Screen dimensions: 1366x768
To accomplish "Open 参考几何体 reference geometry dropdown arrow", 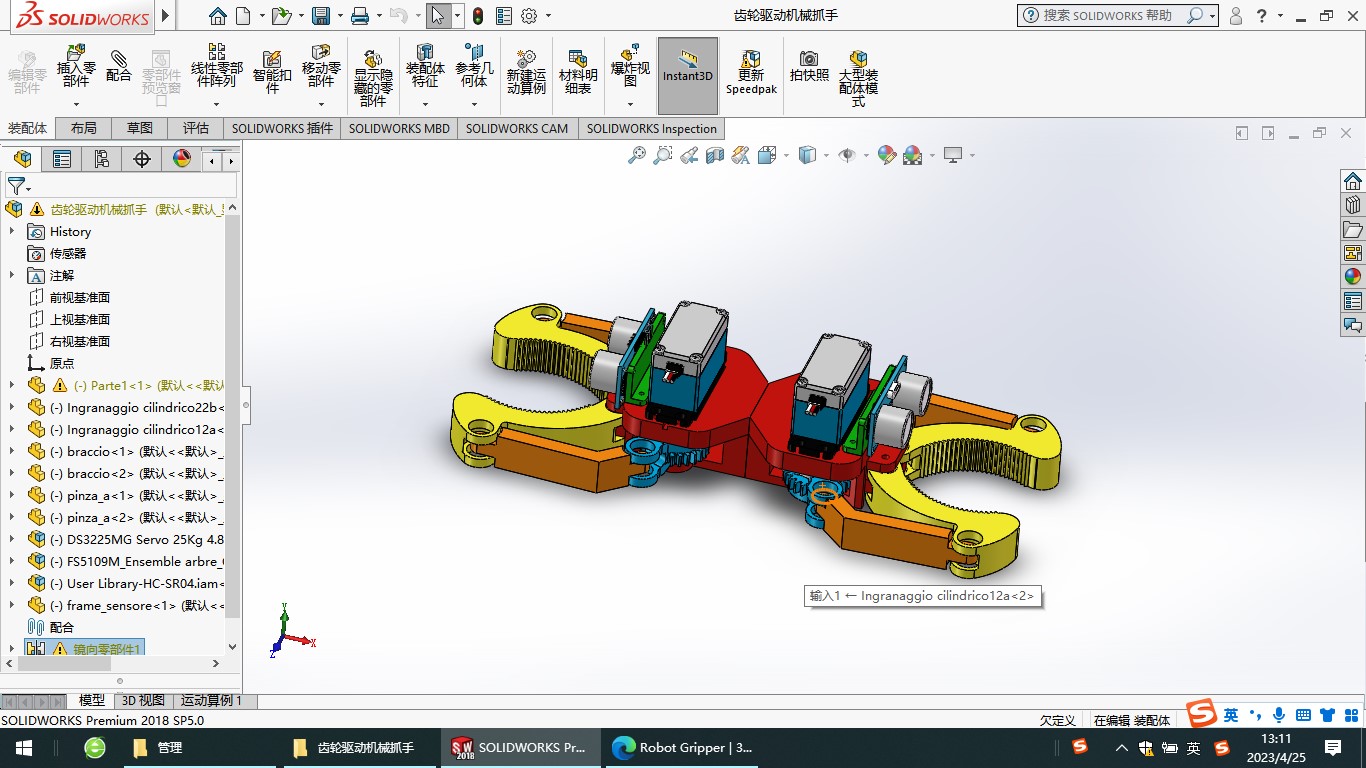I will [474, 104].
